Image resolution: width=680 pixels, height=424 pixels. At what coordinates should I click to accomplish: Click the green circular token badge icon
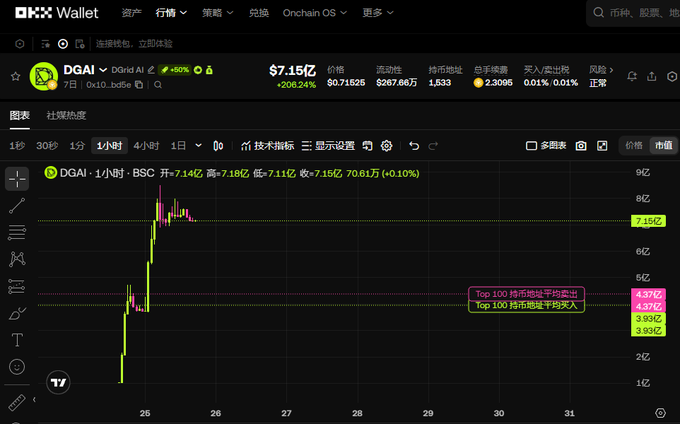point(198,70)
